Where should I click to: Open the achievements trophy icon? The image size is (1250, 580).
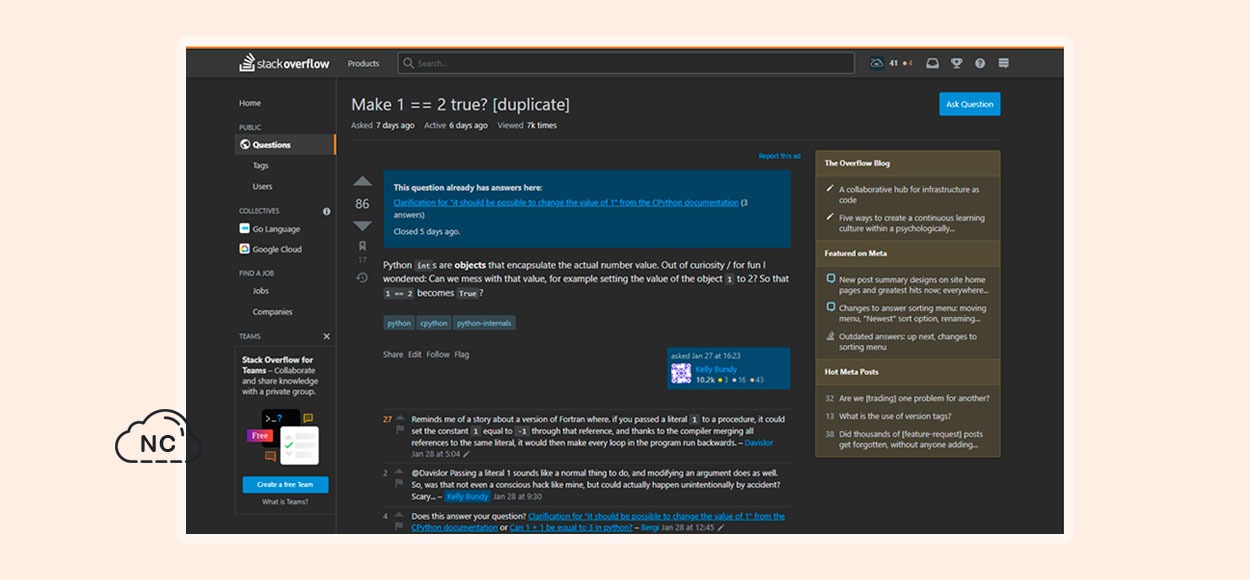tap(956, 63)
